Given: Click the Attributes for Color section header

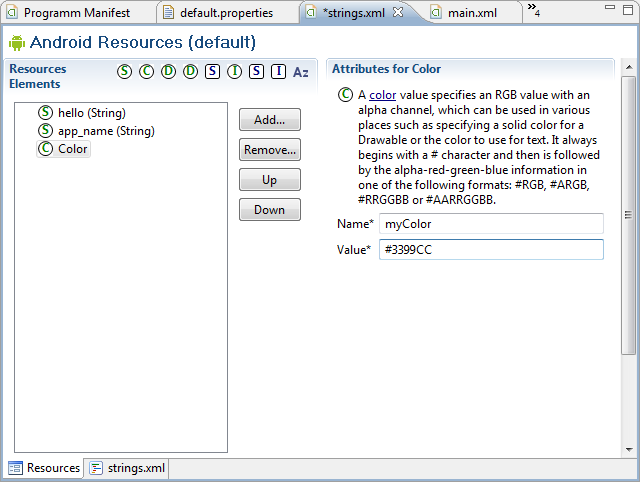Looking at the screenshot, I should click(x=386, y=69).
